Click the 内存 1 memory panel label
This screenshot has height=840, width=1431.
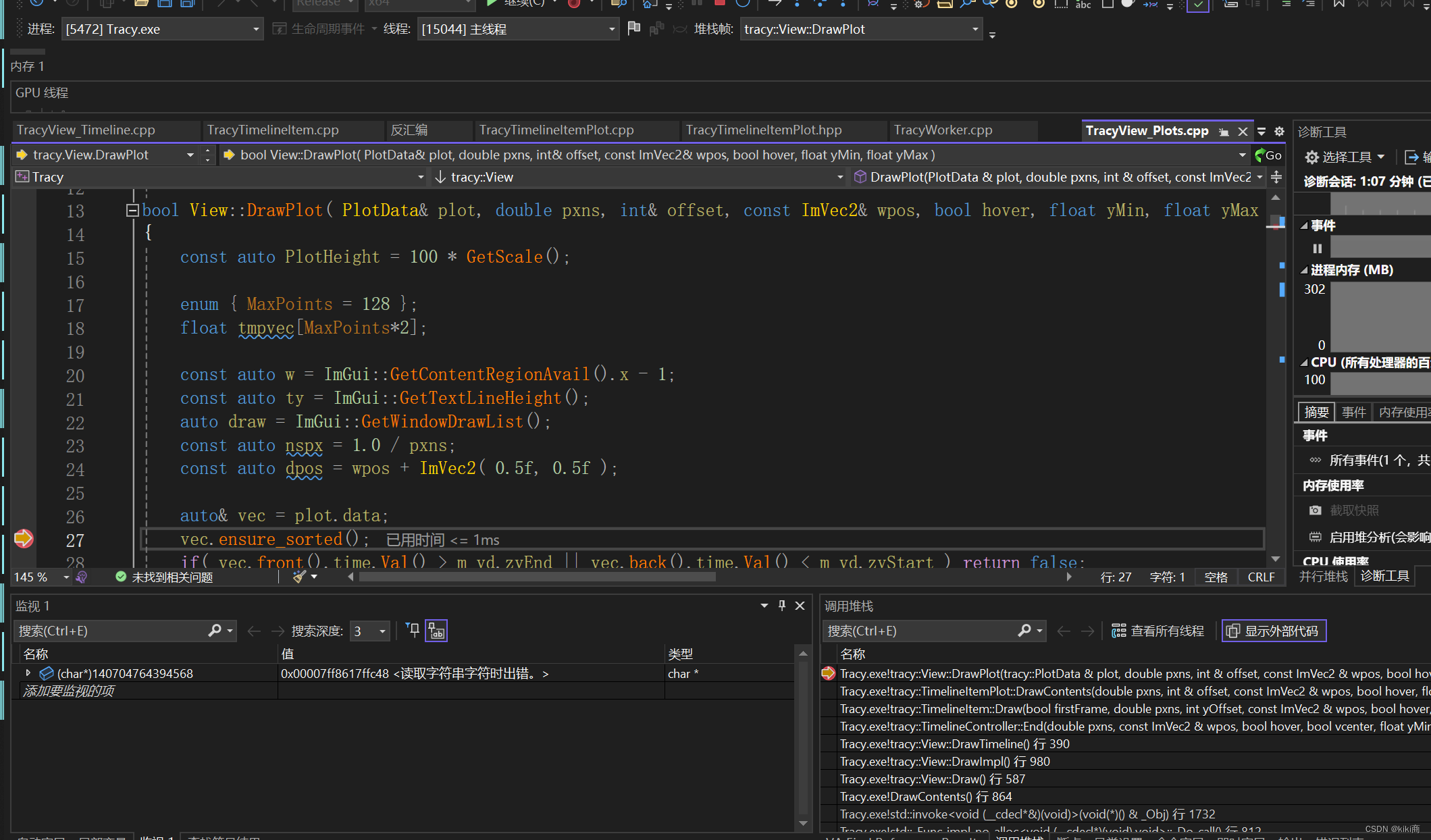[x=27, y=66]
